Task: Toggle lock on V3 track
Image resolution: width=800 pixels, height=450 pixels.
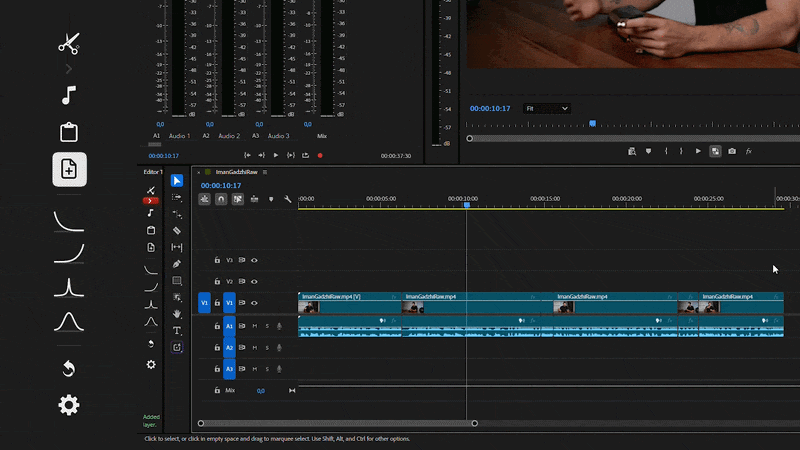Action: 217,260
